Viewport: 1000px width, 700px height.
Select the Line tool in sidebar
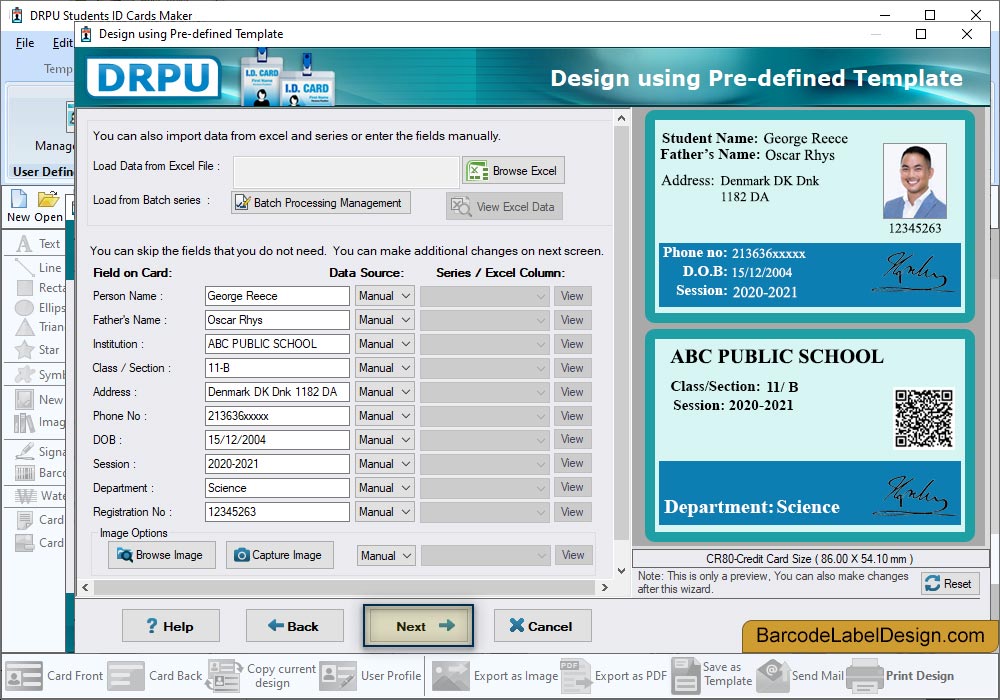[38, 268]
